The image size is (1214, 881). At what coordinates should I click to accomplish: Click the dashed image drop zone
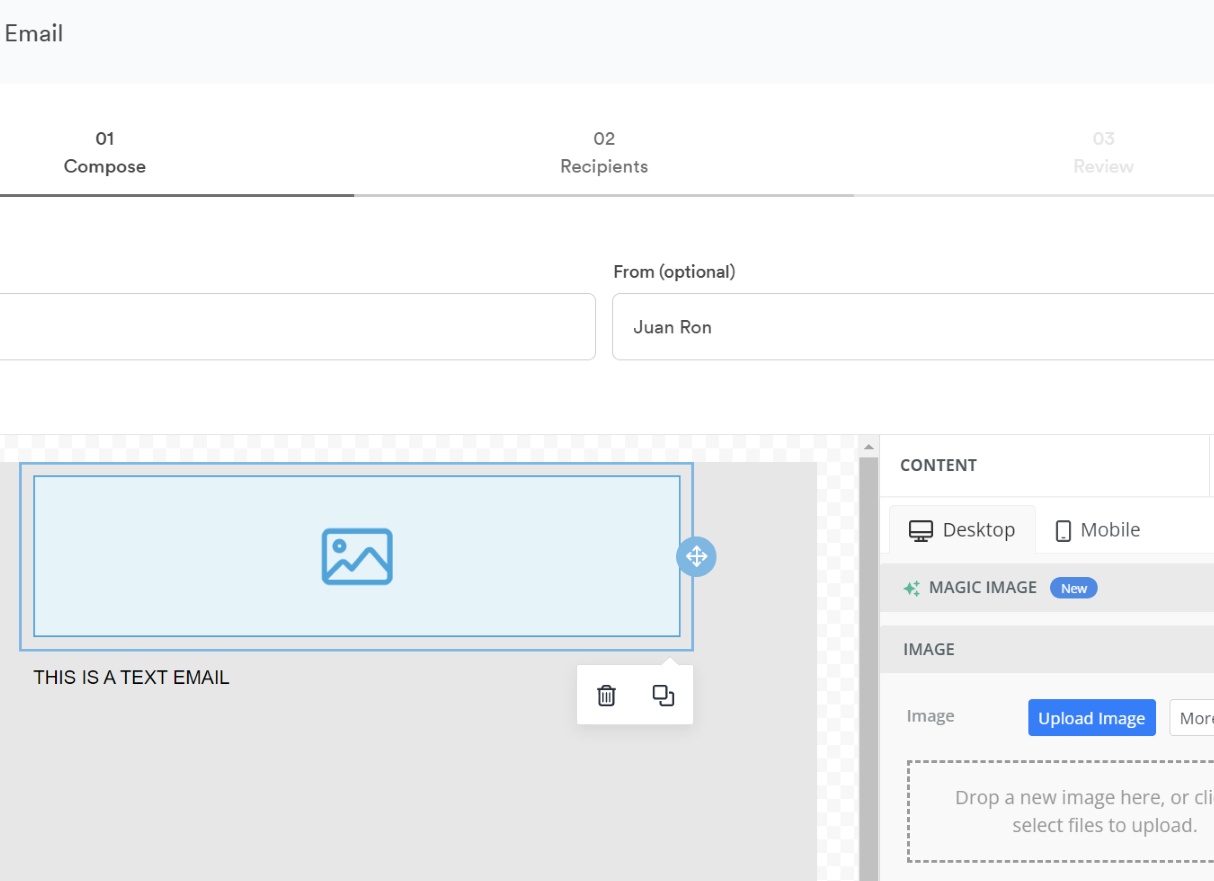1060,811
